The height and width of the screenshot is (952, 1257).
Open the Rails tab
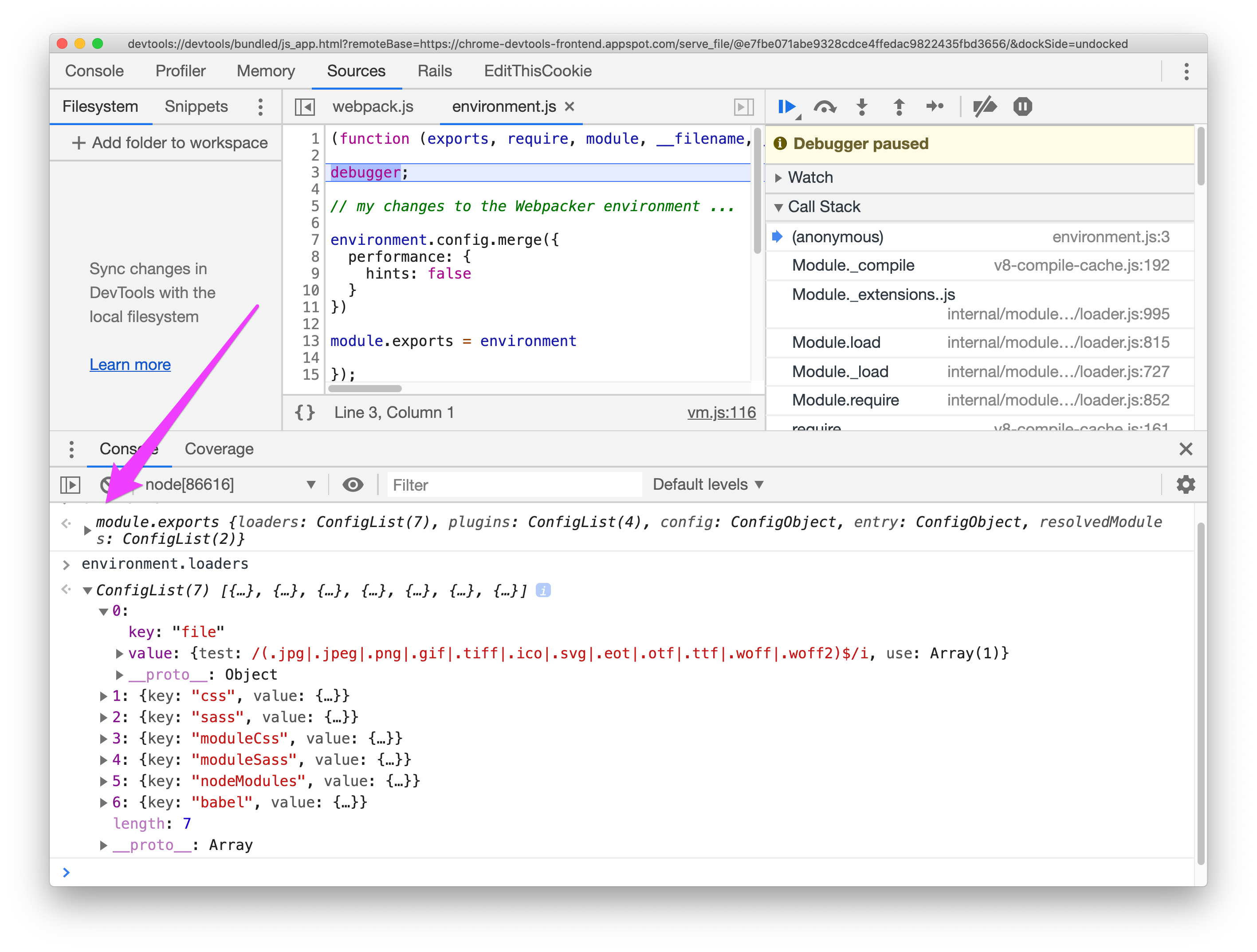[435, 71]
